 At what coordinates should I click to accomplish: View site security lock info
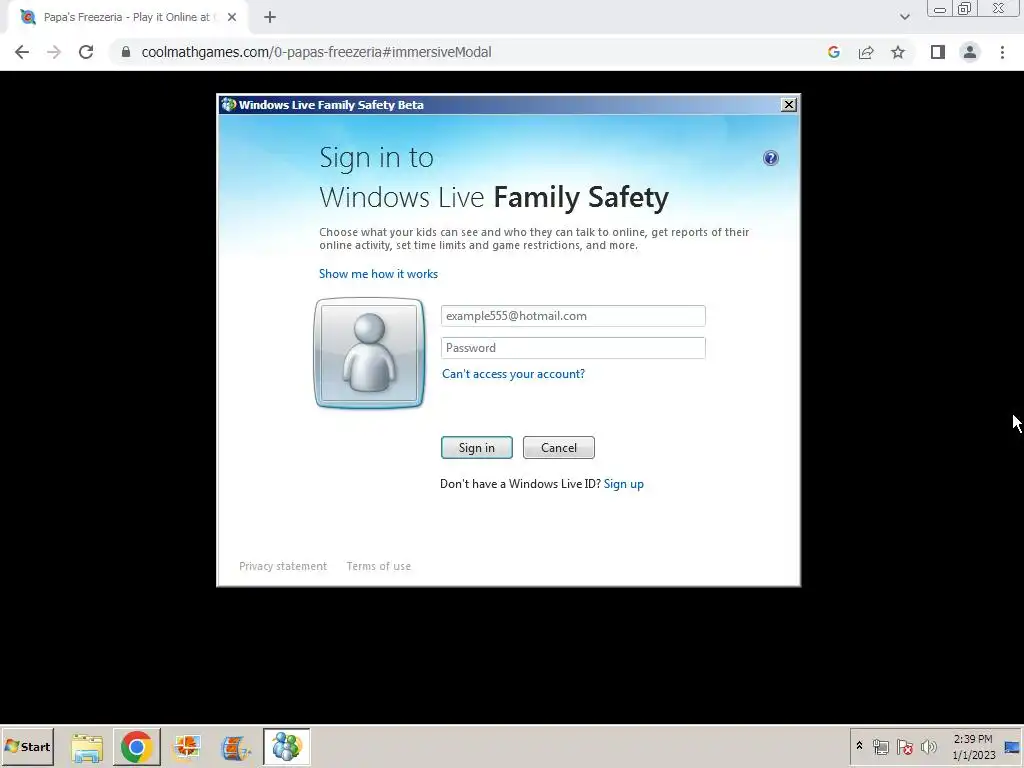tap(126, 52)
